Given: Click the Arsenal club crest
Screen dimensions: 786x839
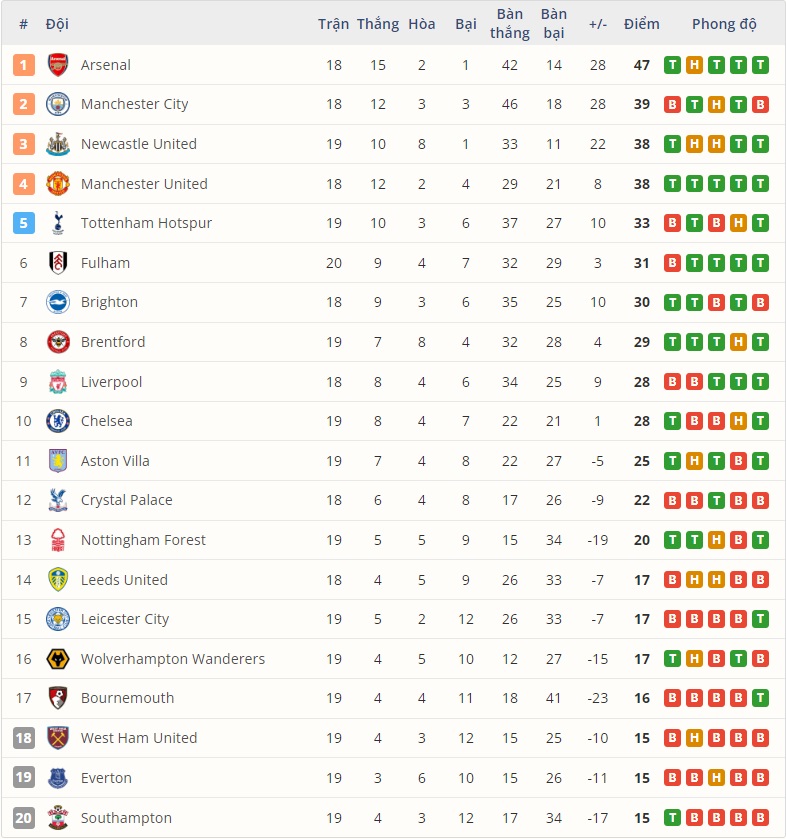Looking at the screenshot, I should (57, 64).
